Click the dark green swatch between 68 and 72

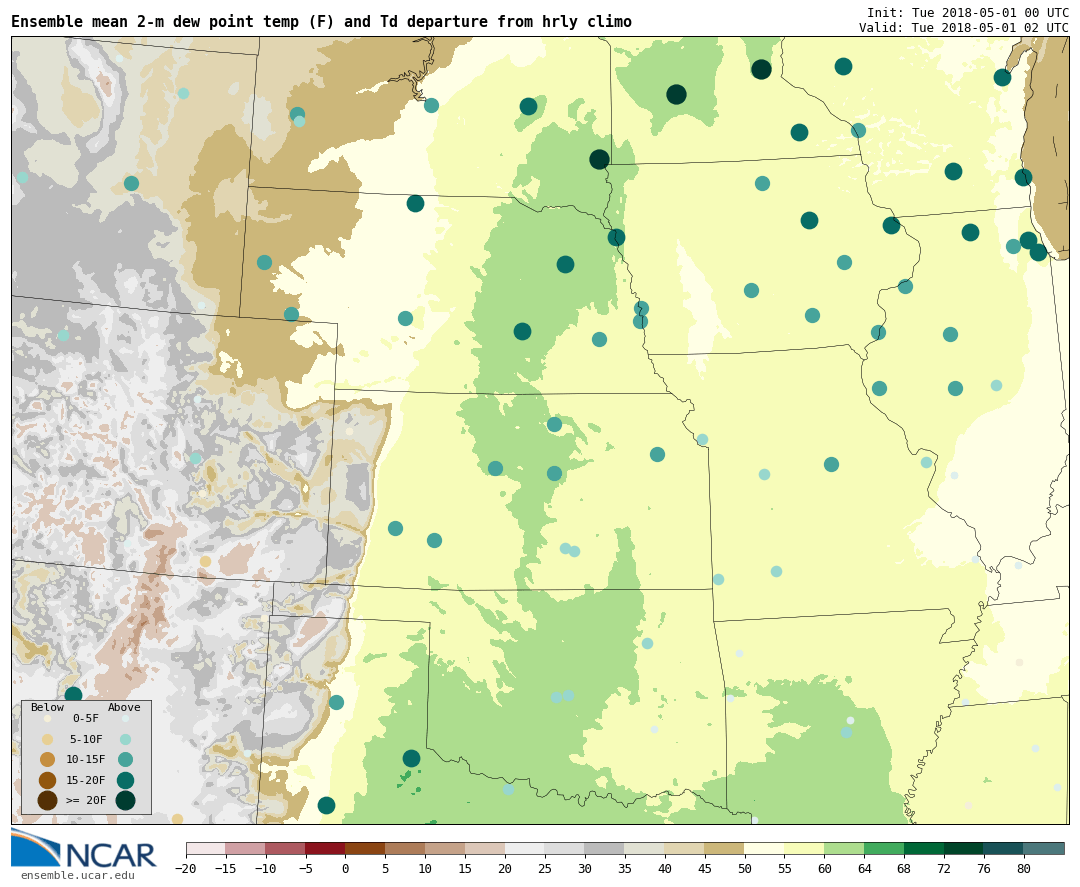tap(924, 848)
